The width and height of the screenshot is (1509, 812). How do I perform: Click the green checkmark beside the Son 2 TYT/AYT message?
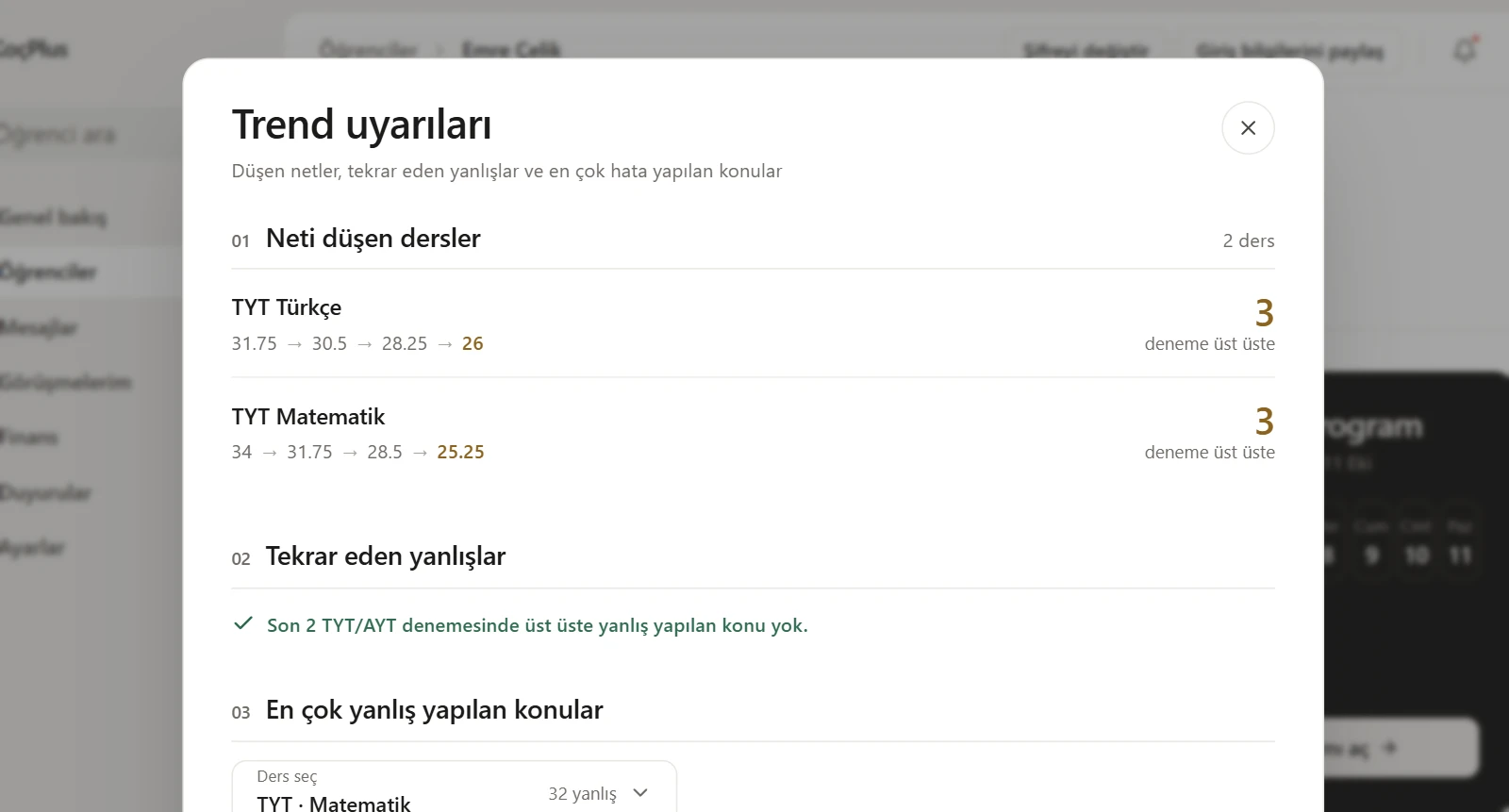(x=243, y=624)
